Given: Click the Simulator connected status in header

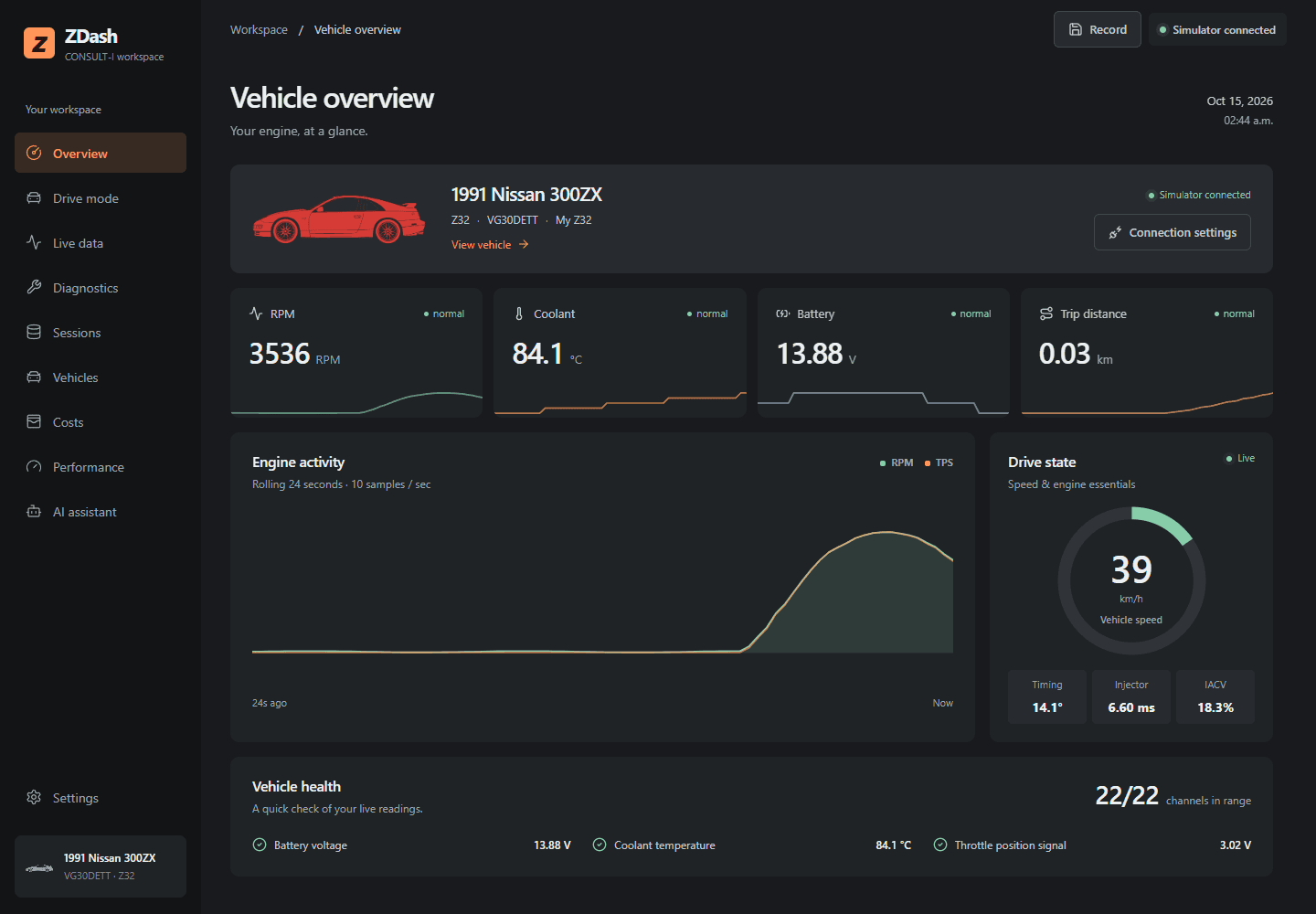Looking at the screenshot, I should [x=1217, y=29].
